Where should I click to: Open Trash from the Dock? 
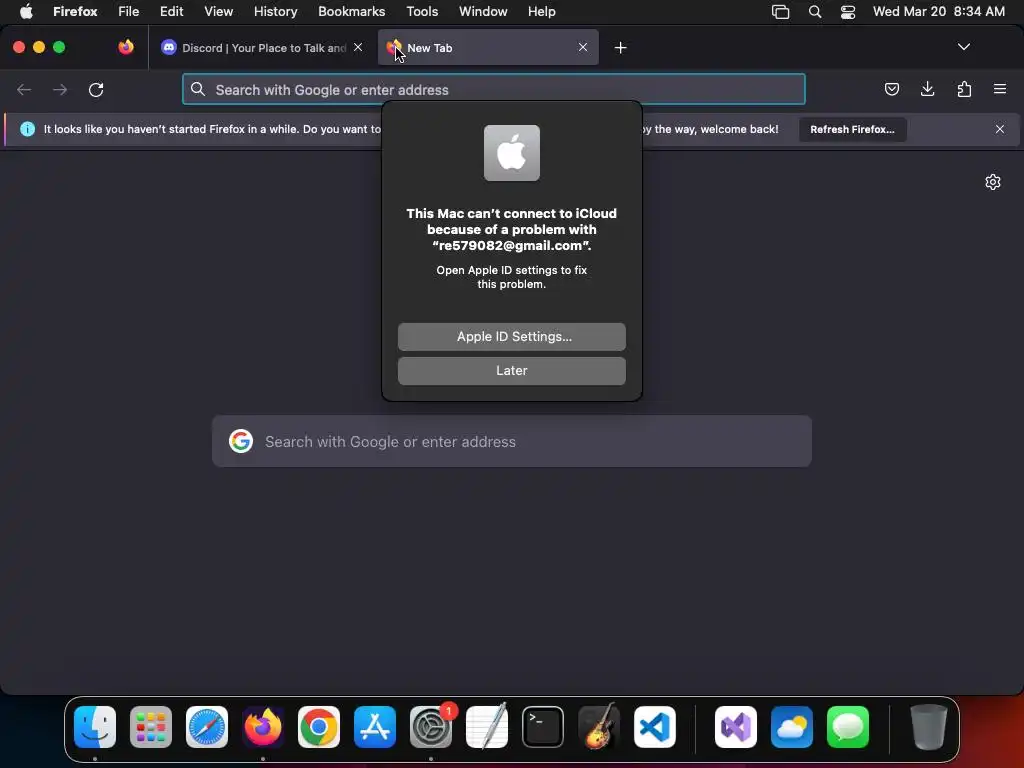[928, 726]
